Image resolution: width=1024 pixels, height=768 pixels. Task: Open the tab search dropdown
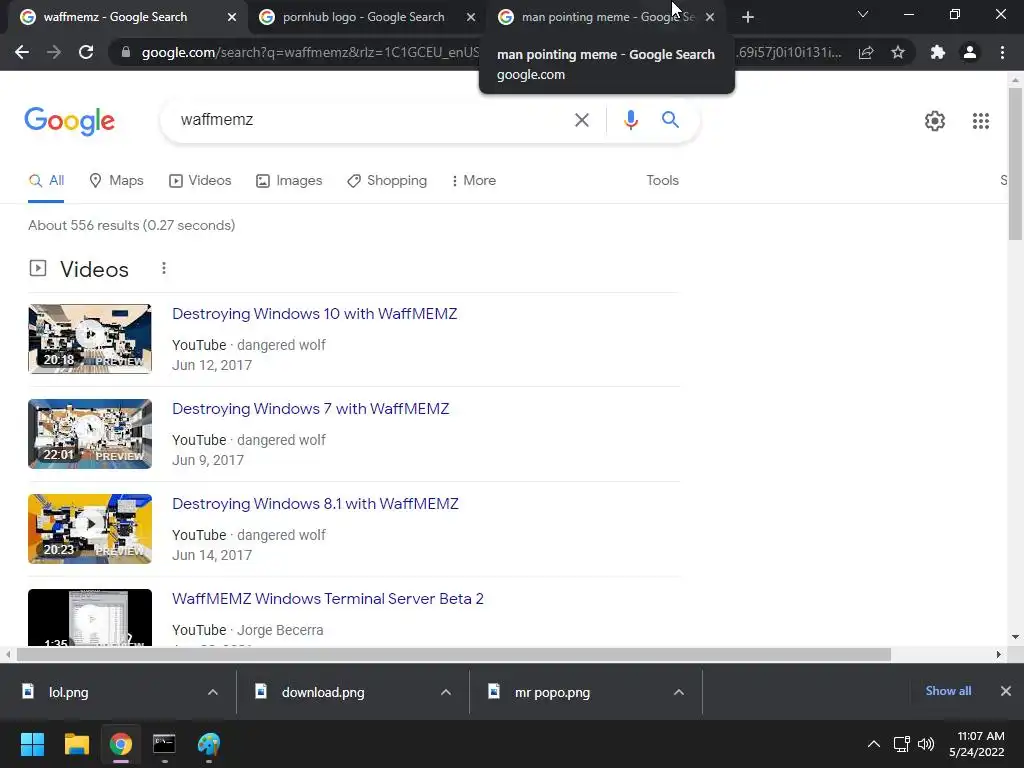863,14
